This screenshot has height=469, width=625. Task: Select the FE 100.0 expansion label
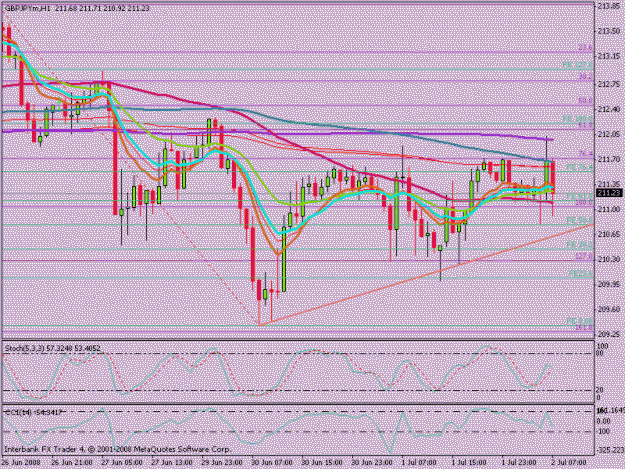[x=578, y=119]
